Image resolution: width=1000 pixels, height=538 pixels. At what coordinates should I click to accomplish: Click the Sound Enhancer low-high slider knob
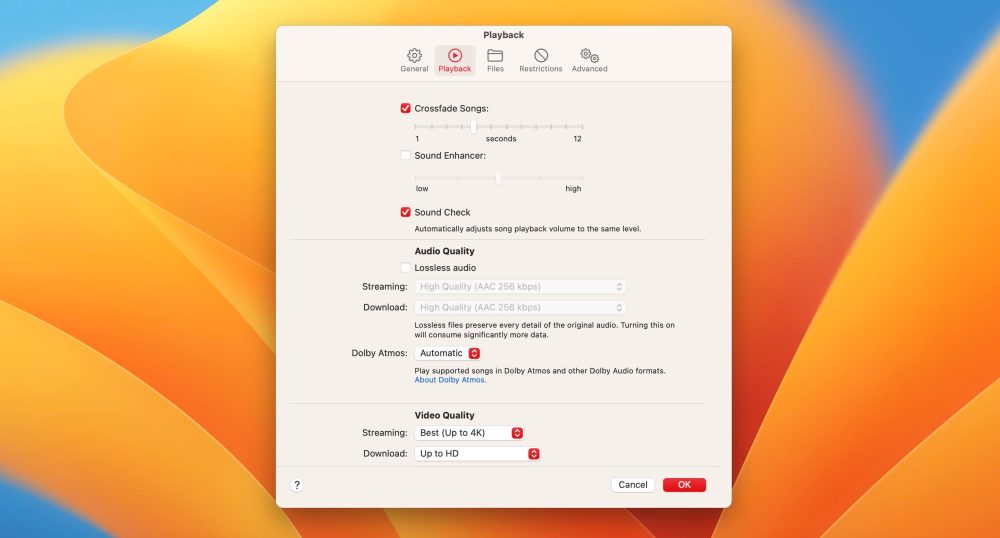coord(498,177)
